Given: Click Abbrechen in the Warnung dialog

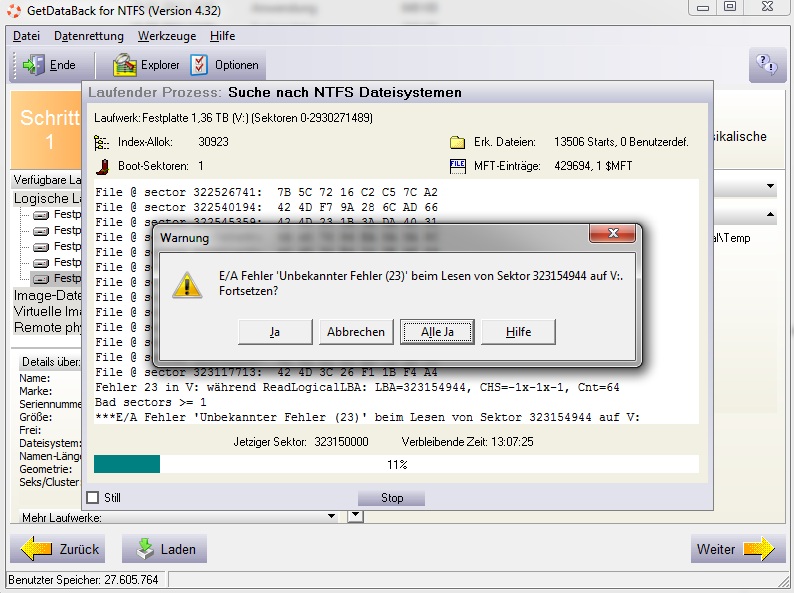Looking at the screenshot, I should click(356, 332).
